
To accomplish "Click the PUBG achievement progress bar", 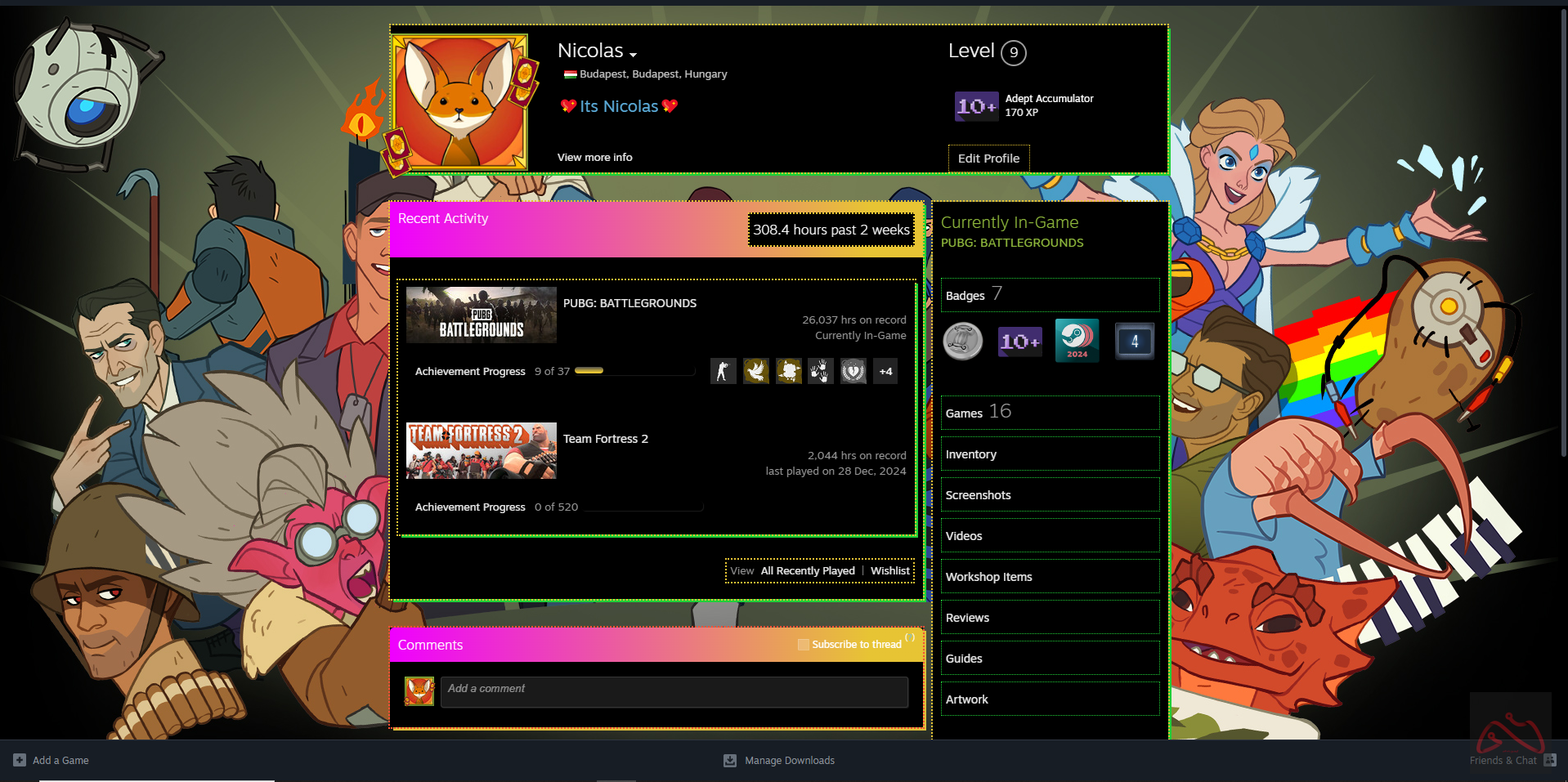I will tap(634, 371).
